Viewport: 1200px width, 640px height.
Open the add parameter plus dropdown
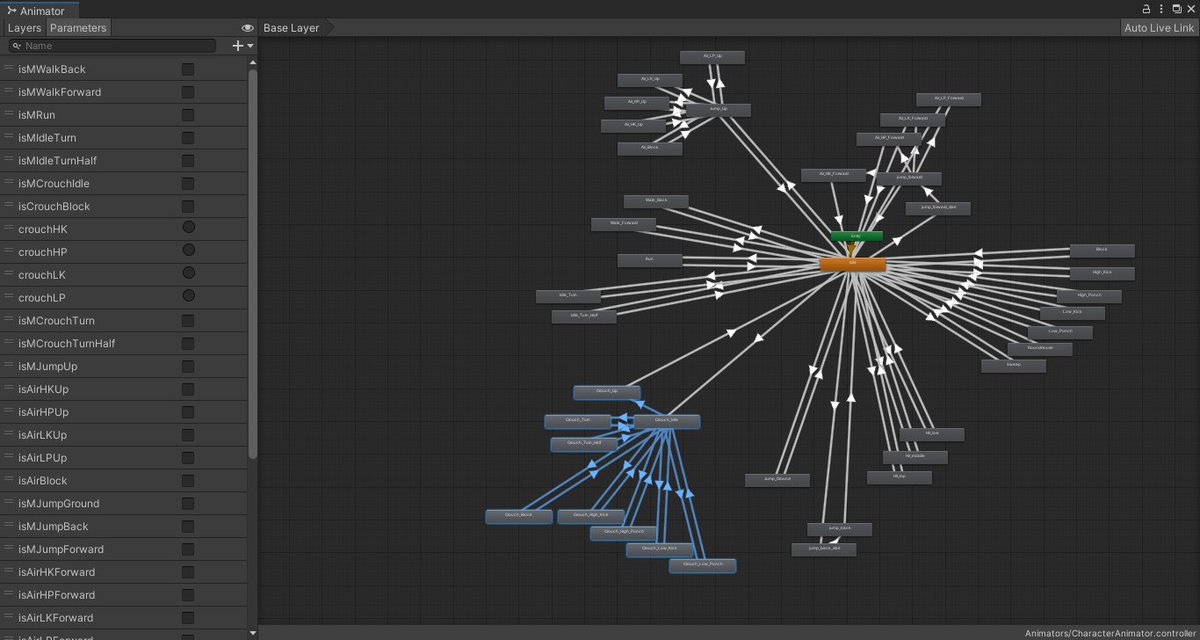241,46
